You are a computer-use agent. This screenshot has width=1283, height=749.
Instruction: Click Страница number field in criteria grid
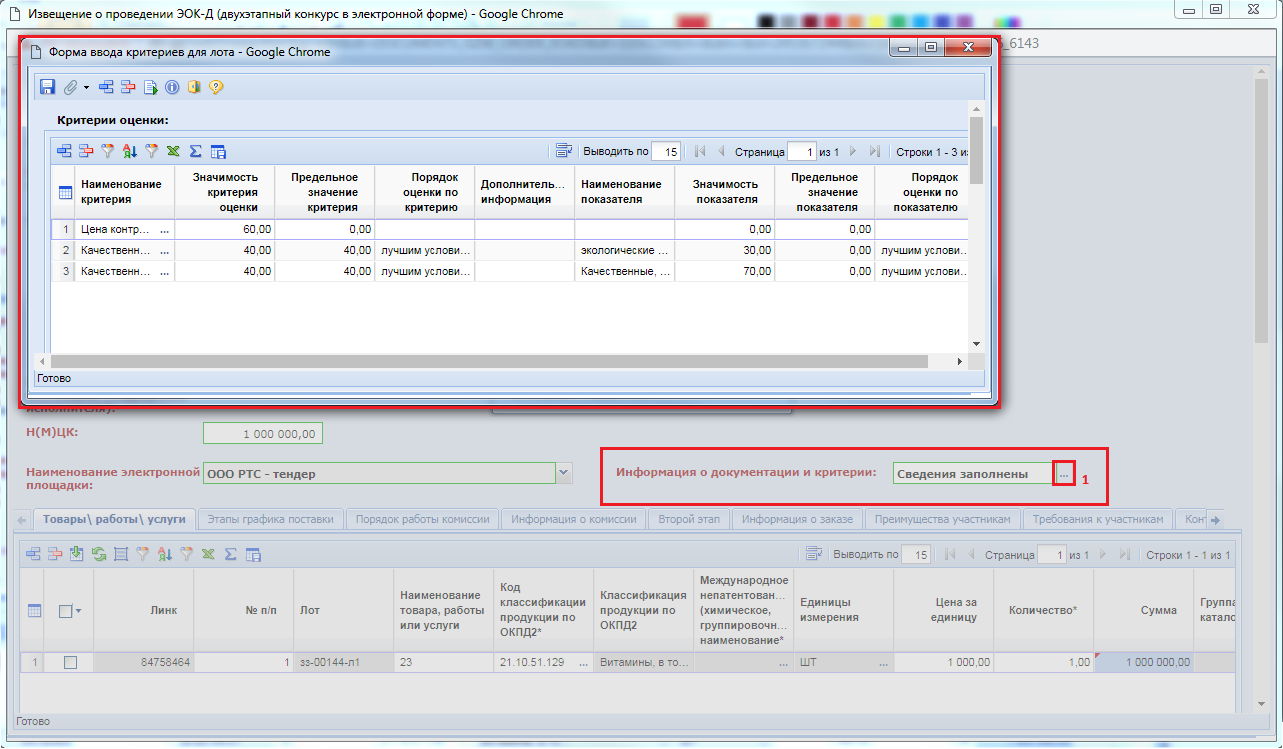click(802, 152)
